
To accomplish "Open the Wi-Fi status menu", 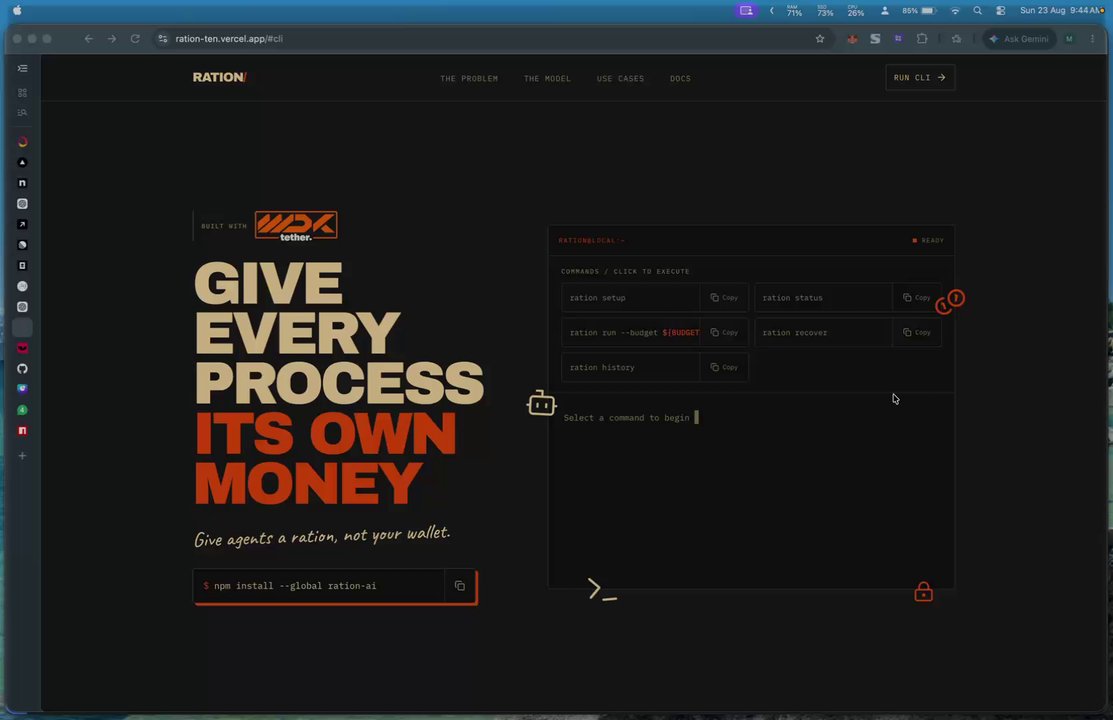I will 955,11.
